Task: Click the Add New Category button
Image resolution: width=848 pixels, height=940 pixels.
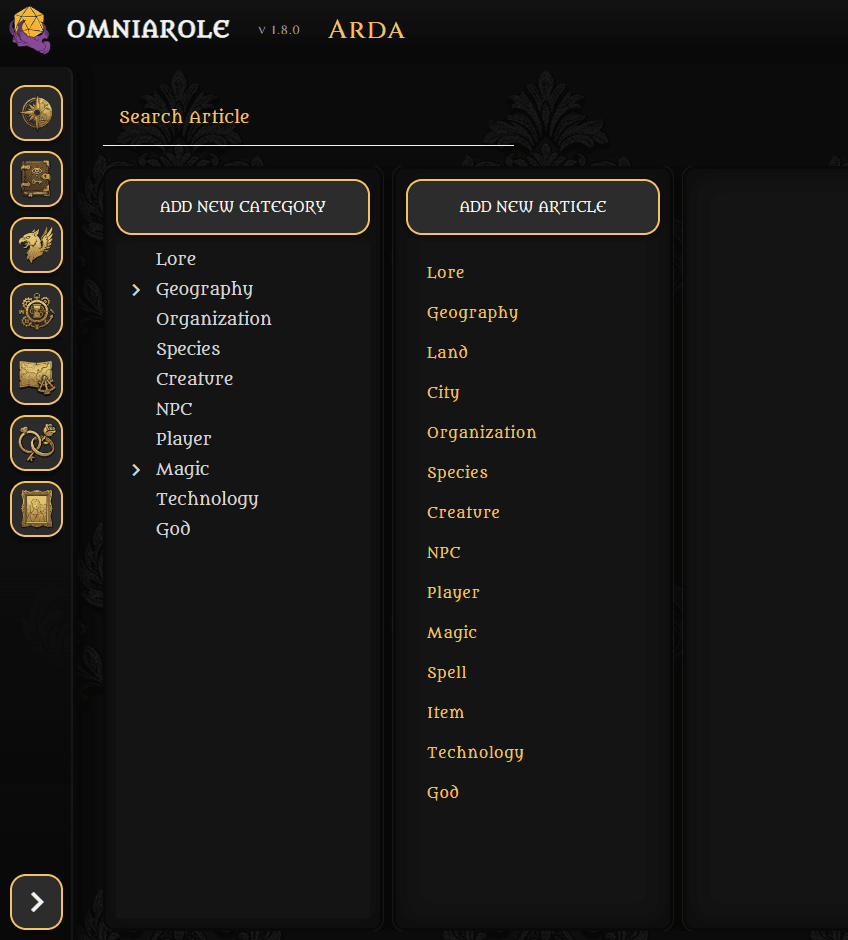Action: tap(243, 207)
